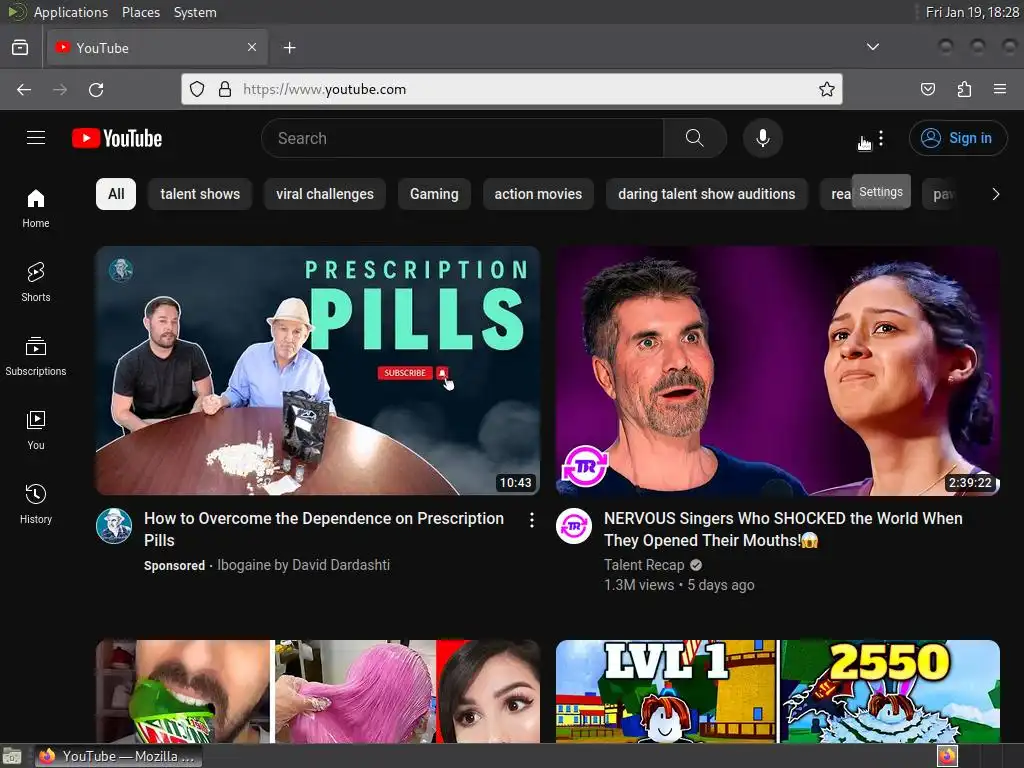The image size is (1024, 768).
Task: Click the YouTube logo
Action: (x=117, y=138)
